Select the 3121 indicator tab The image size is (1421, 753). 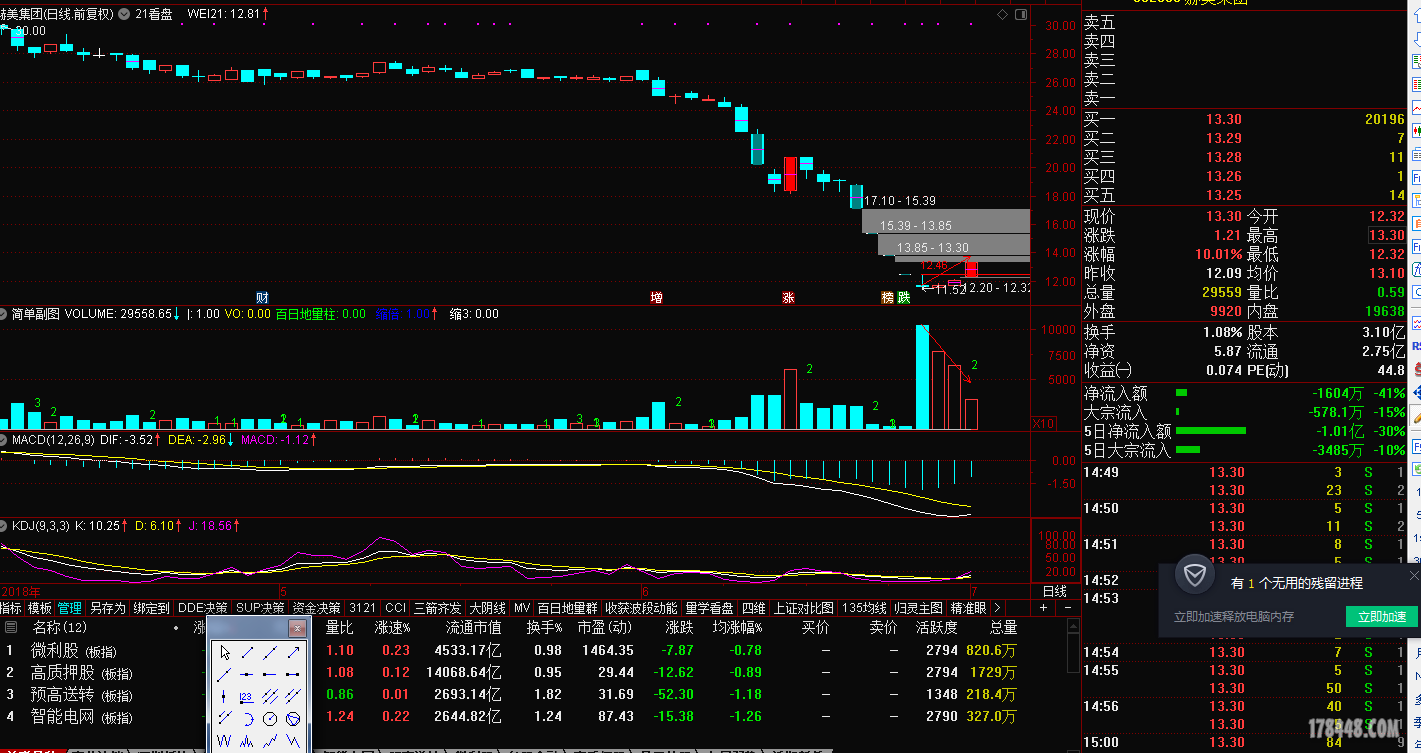[x=363, y=607]
